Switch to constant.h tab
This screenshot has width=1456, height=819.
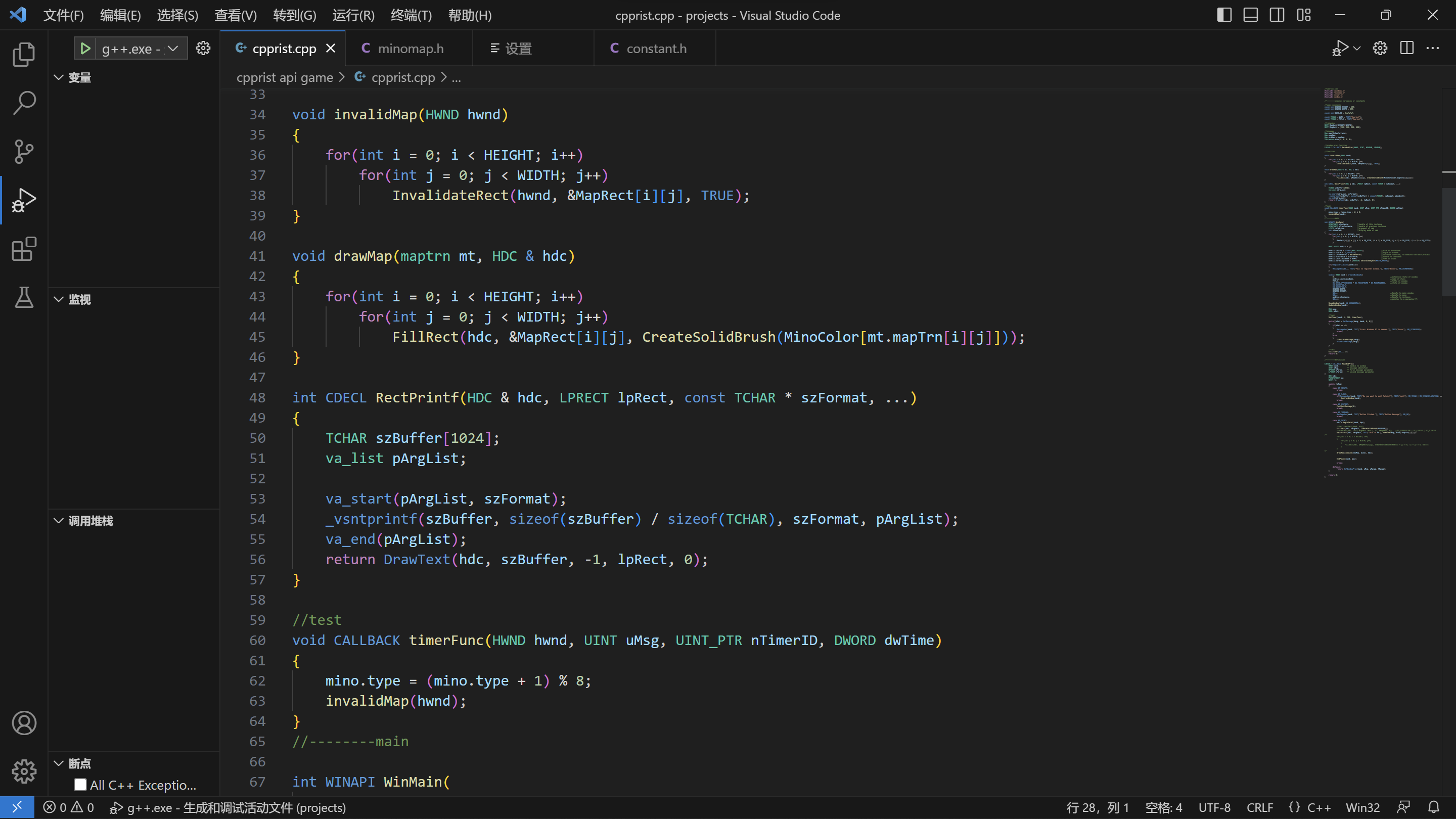click(655, 49)
